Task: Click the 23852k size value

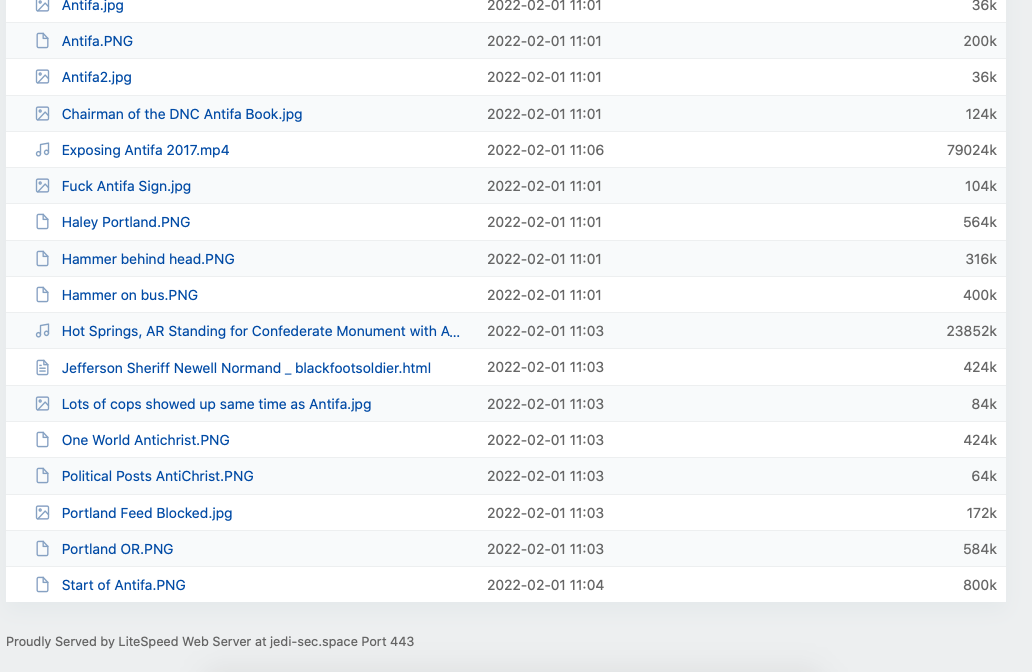Action: coord(971,331)
